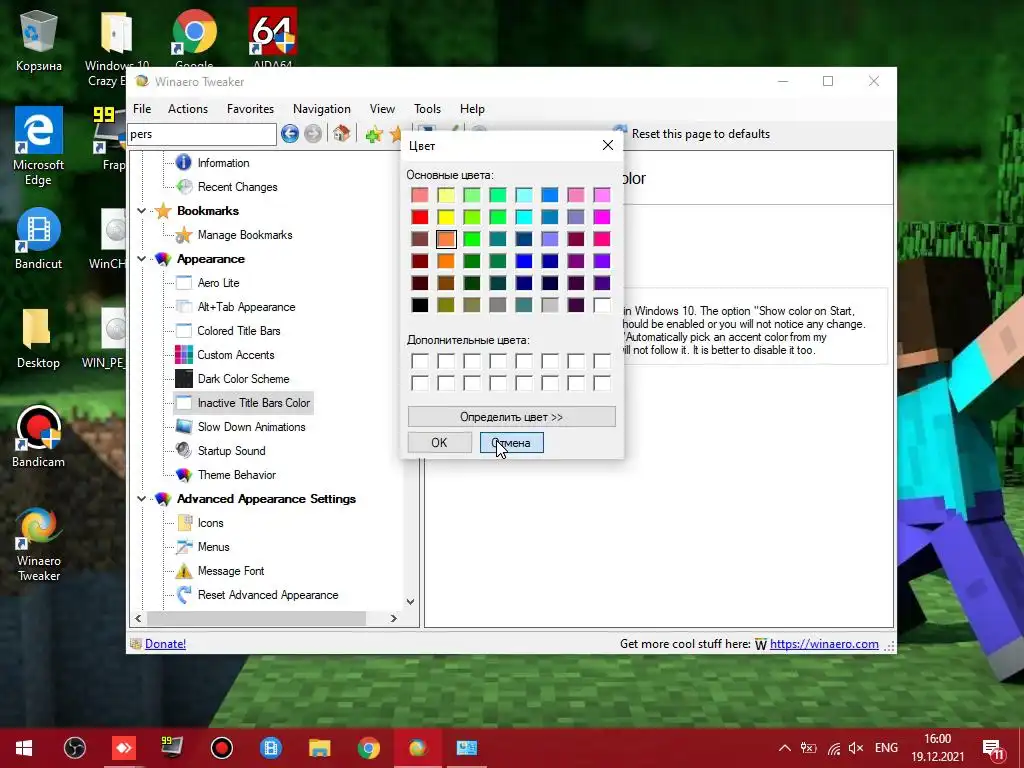The width and height of the screenshot is (1024, 768).
Task: Select Dark Color Scheme item
Action: pyautogui.click(x=243, y=379)
